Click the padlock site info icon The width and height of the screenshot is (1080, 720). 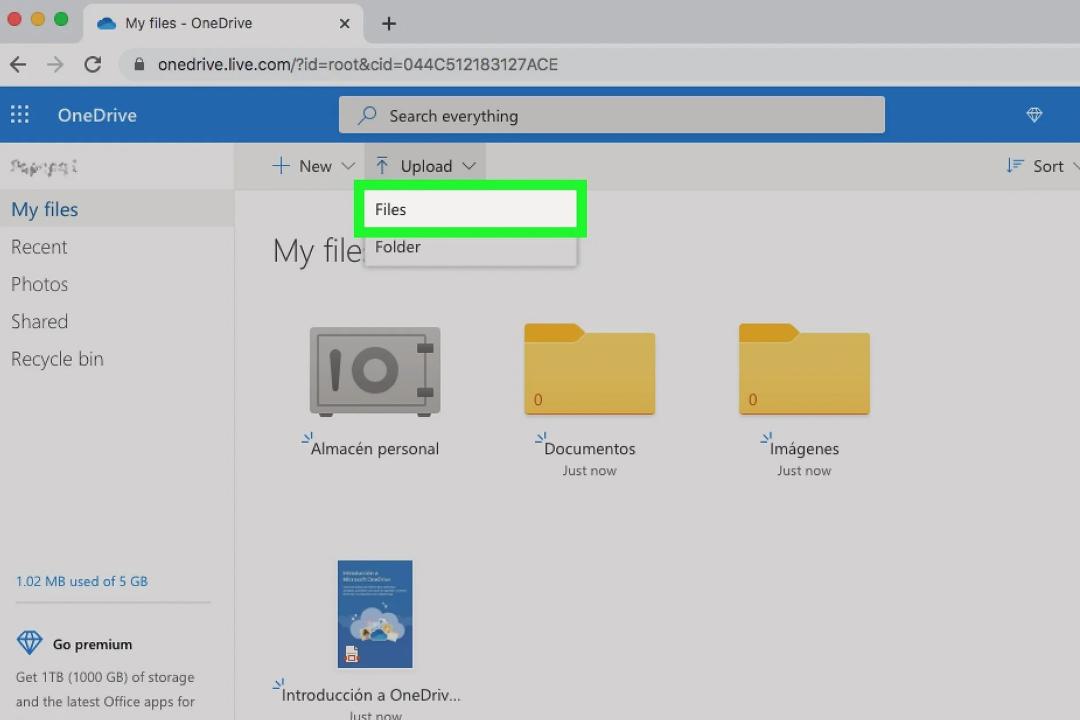tap(139, 64)
